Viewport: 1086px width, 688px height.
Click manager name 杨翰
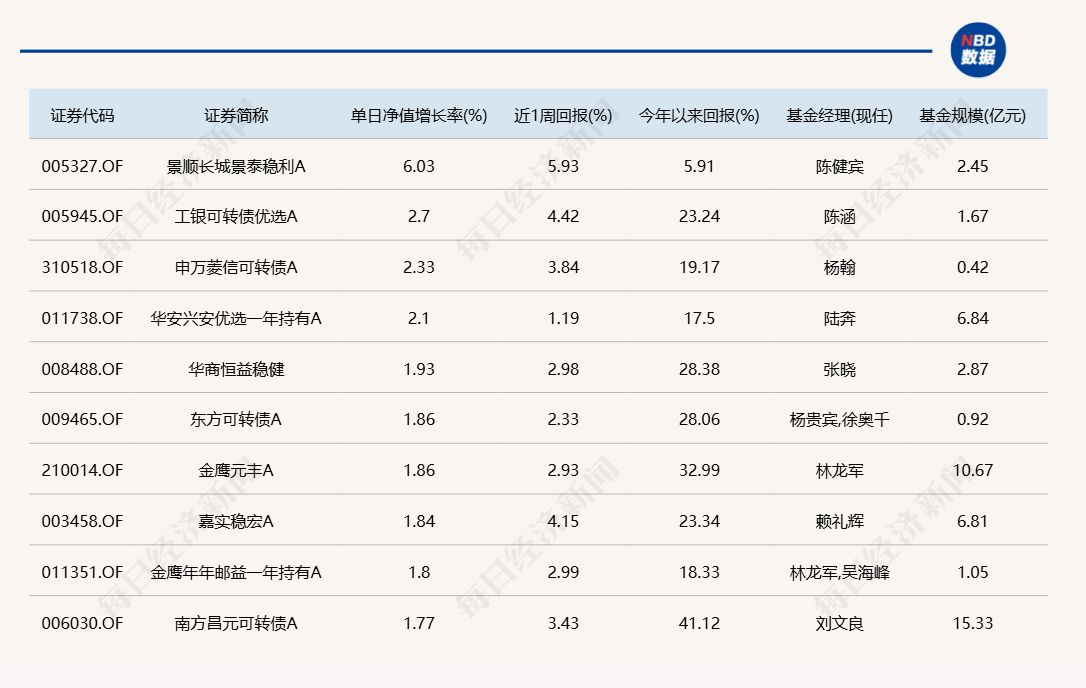pos(839,267)
